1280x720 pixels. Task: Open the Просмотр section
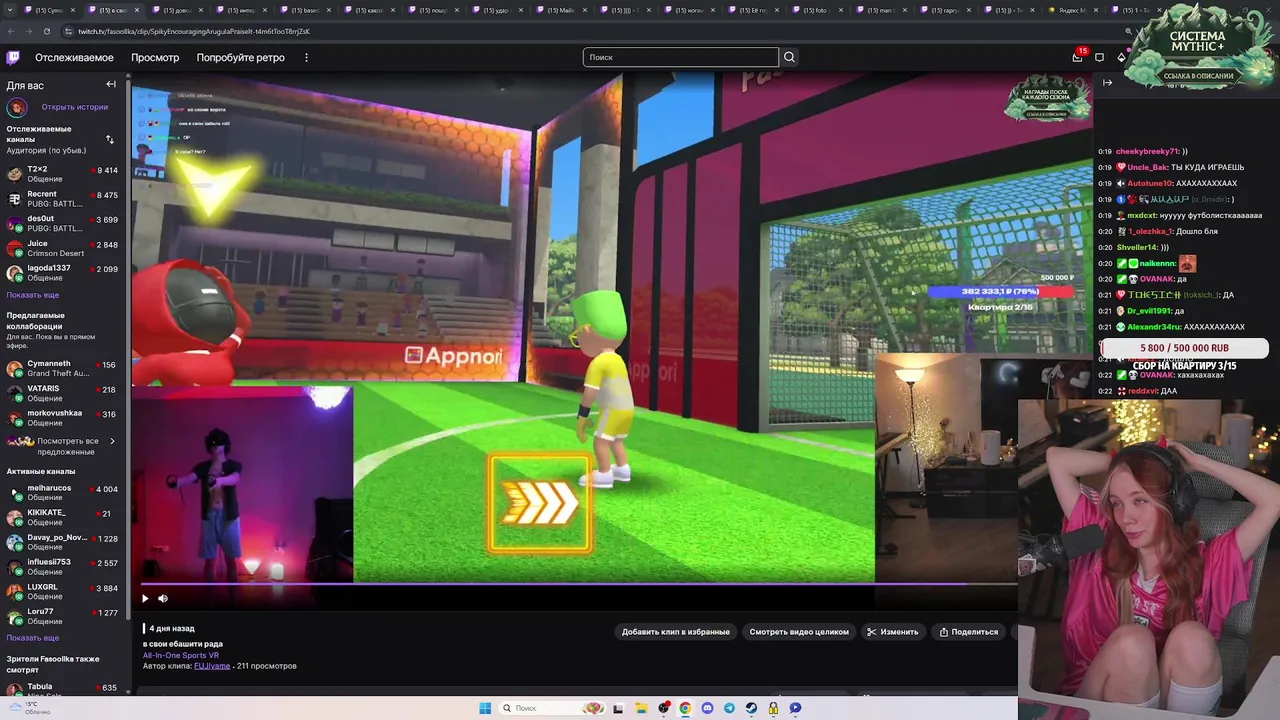pos(155,57)
